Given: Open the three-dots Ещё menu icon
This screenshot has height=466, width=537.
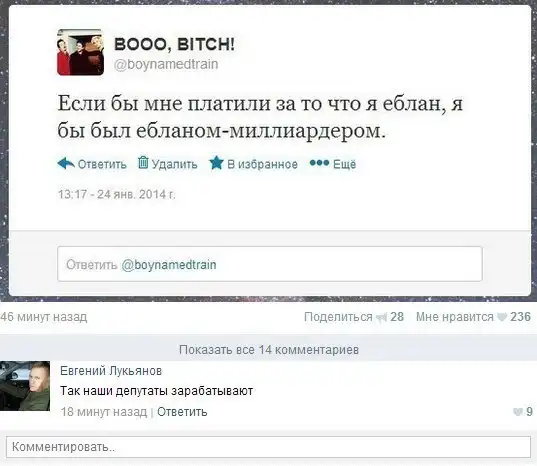Looking at the screenshot, I should [319, 163].
